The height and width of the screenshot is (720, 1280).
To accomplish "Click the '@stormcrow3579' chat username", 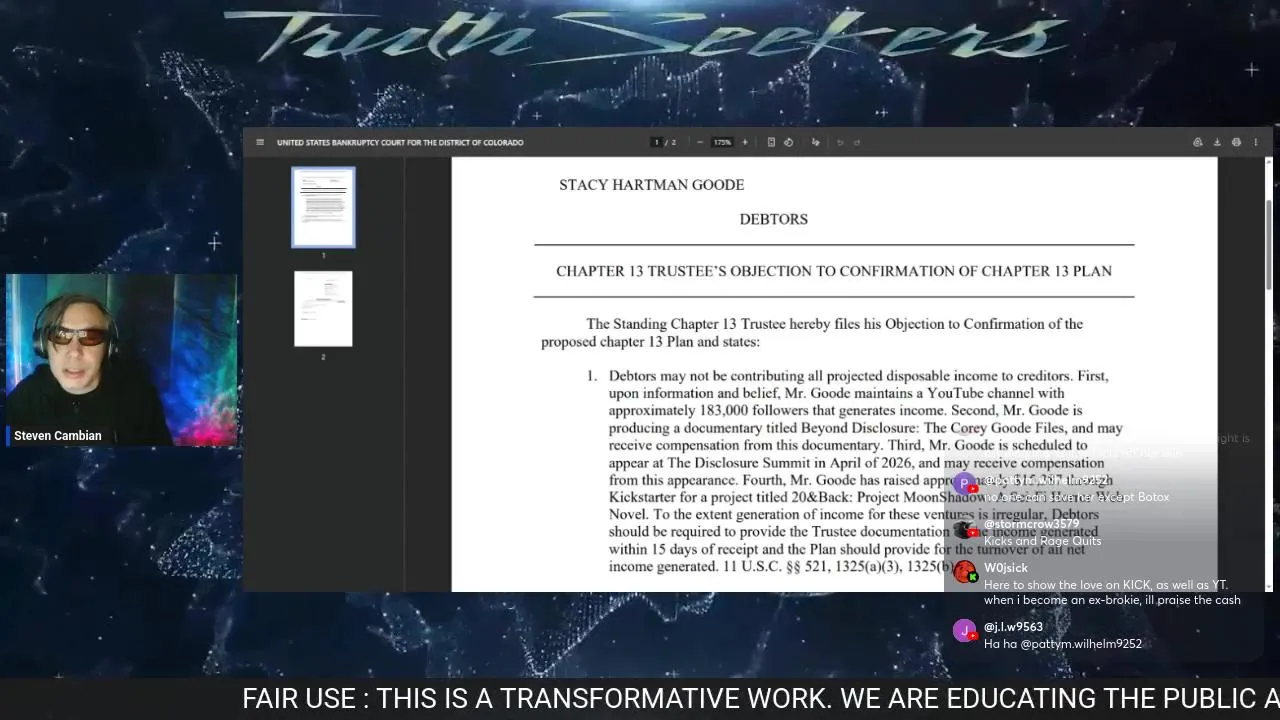I will (x=1031, y=524).
